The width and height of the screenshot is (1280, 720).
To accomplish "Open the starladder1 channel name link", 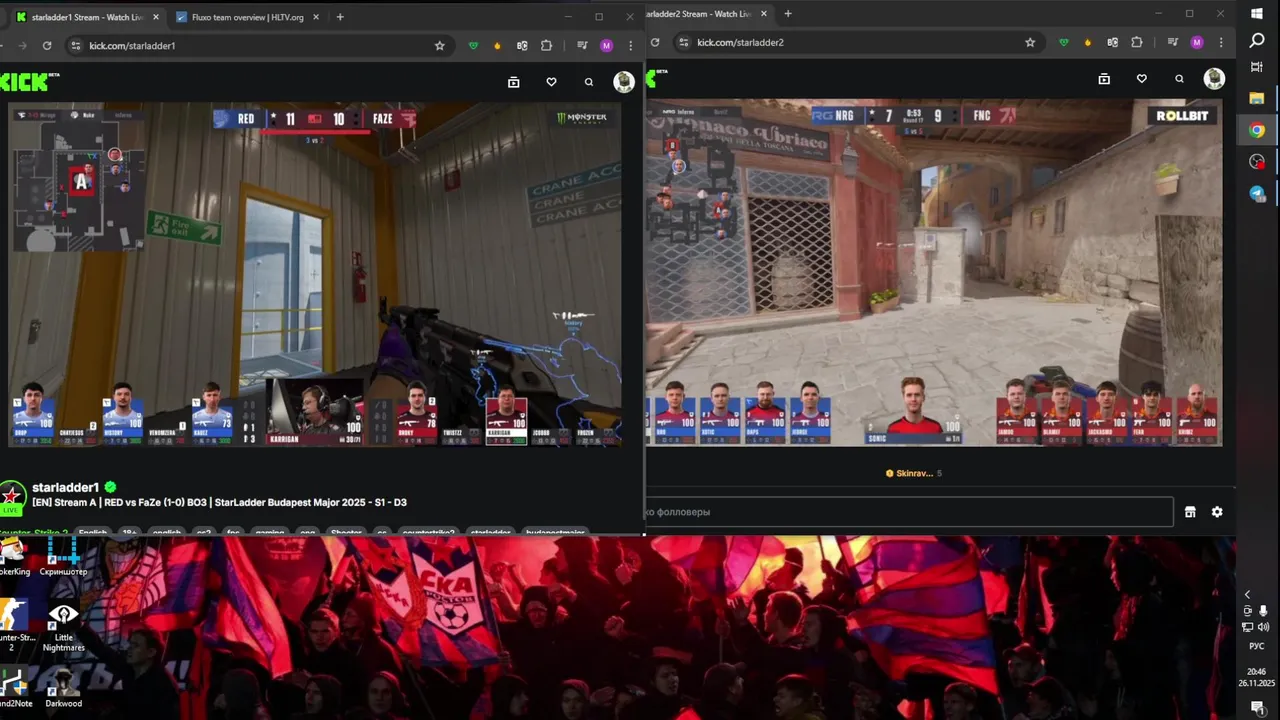I will pos(66,488).
